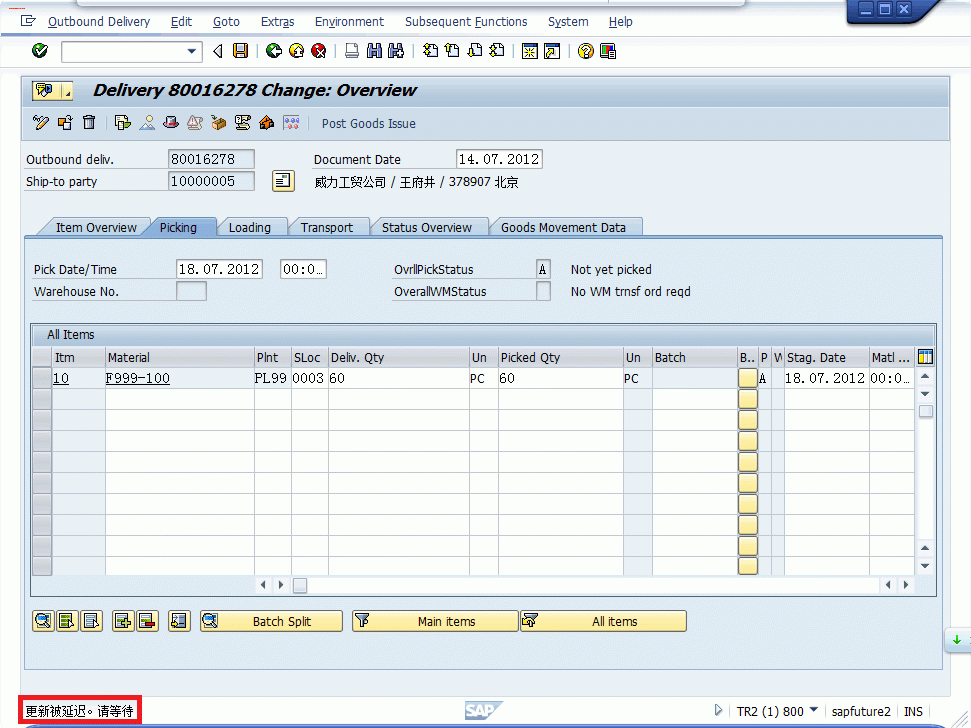This screenshot has width=971, height=728.
Task: Open the Edit menu
Action: [181, 22]
